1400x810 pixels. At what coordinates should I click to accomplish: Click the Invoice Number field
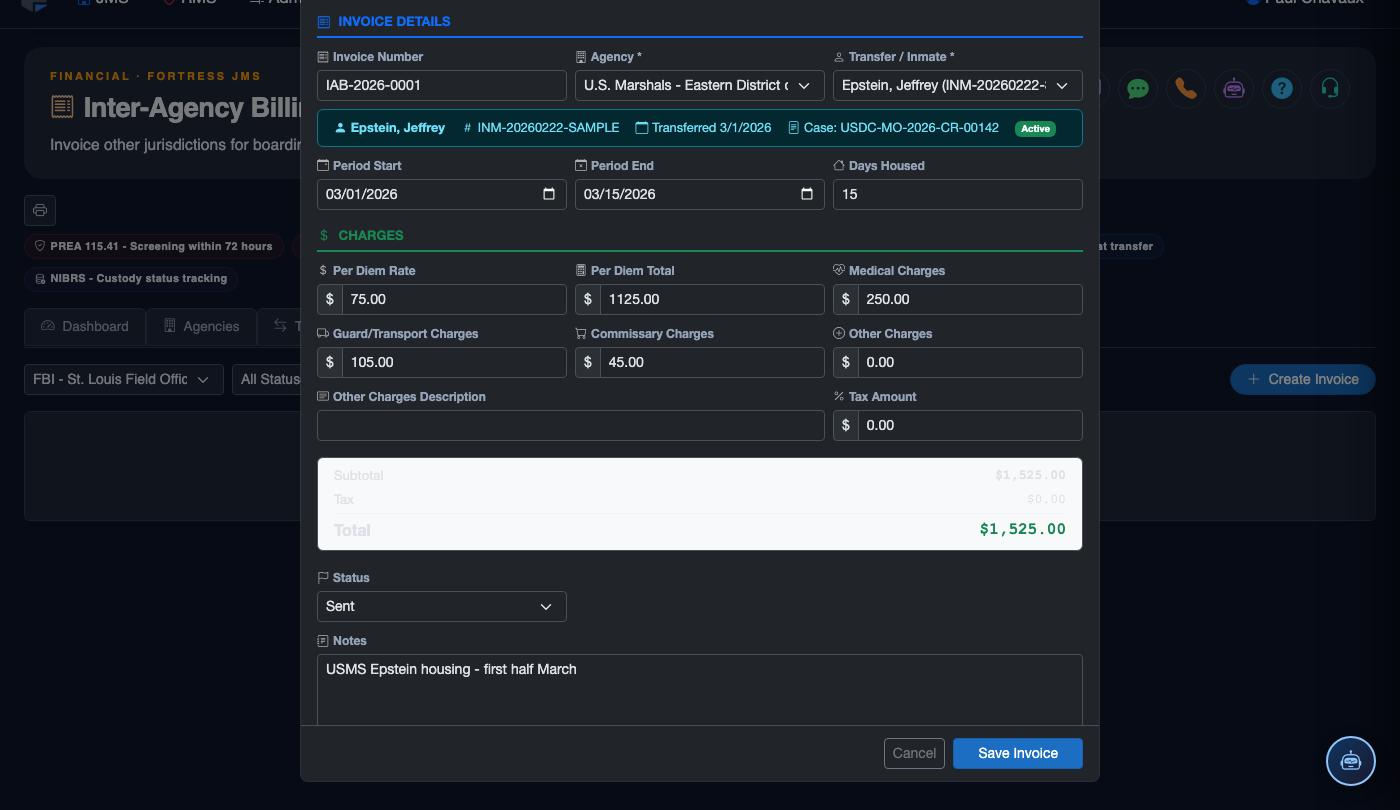[x=442, y=85]
